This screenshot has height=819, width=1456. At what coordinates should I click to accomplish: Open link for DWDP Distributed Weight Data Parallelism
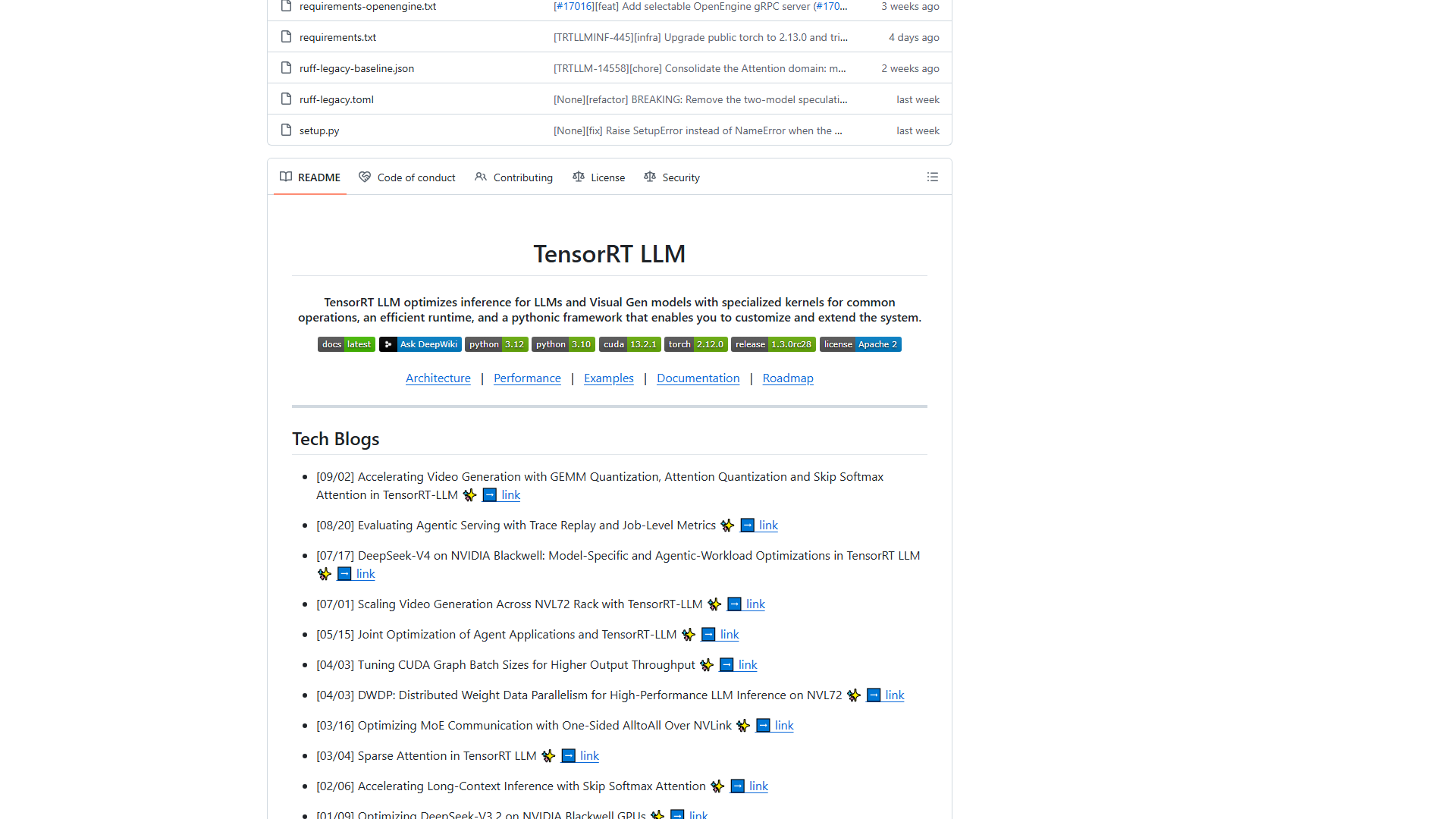886,695
